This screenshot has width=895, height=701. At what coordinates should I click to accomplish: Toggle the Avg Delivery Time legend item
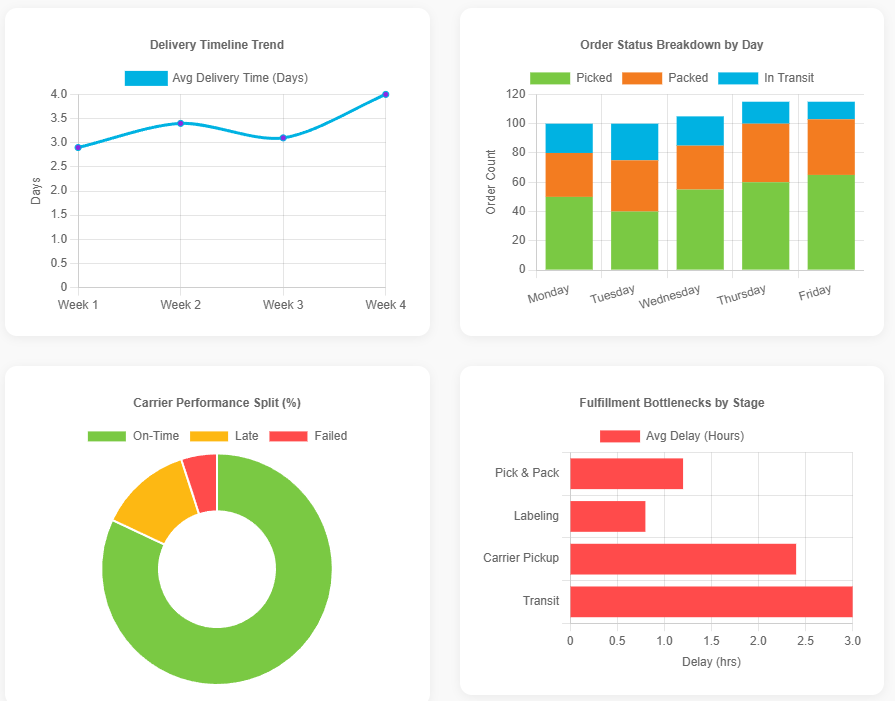click(x=216, y=78)
